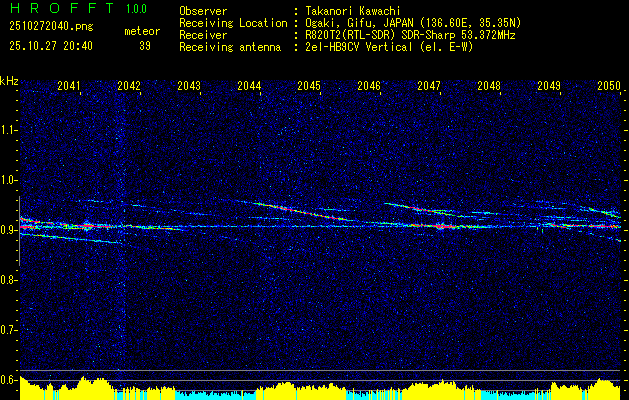Click the meteor count label
This screenshot has width=629, height=400.
pos(142,31)
